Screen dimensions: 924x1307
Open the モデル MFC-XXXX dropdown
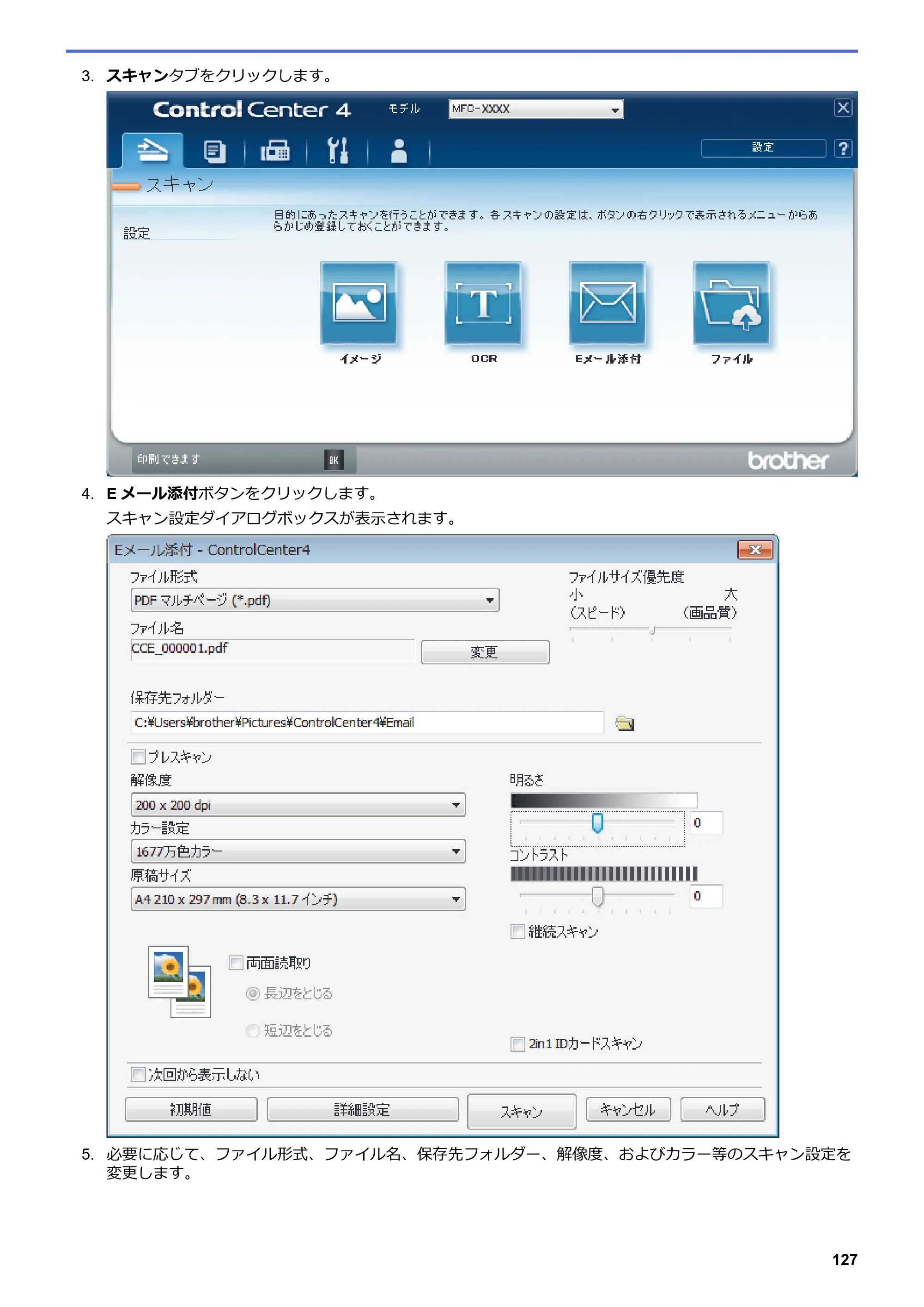point(536,109)
